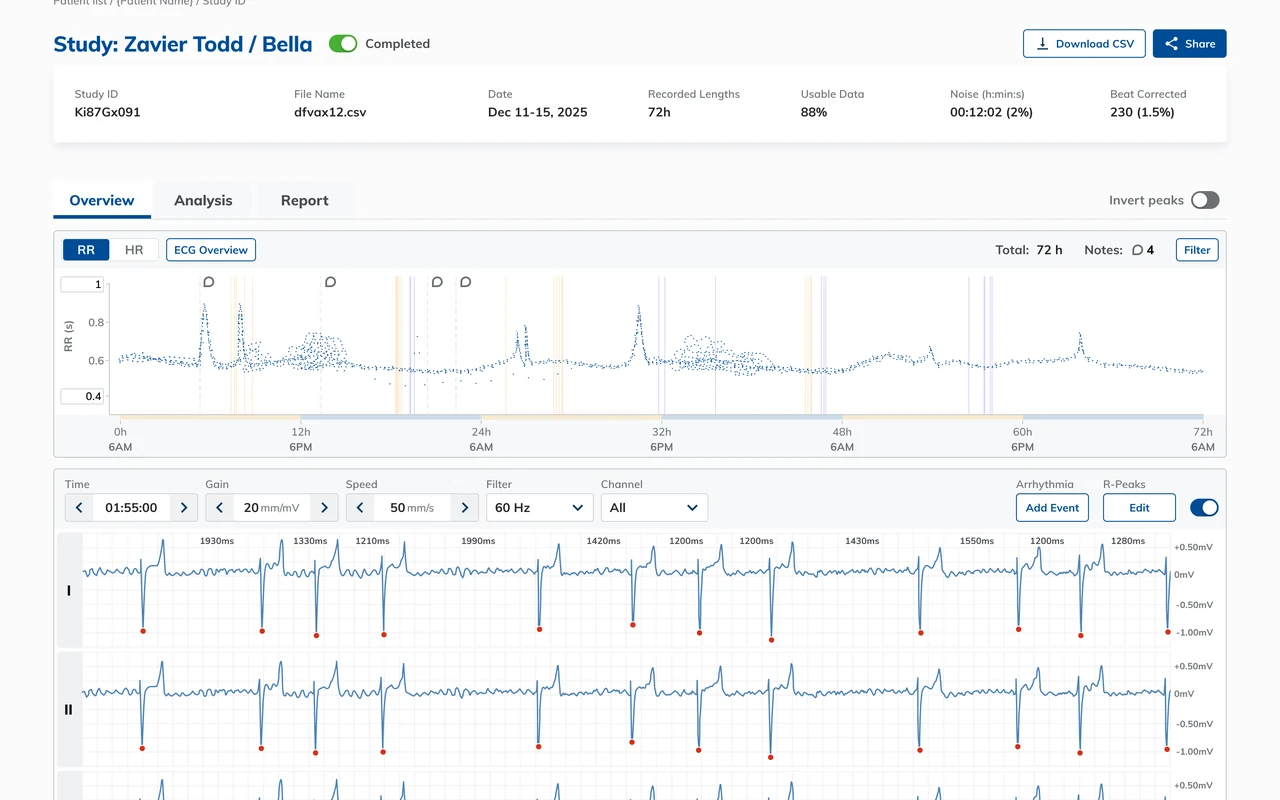
Task: Click the file name dfvax12.csv
Action: [x=330, y=112]
